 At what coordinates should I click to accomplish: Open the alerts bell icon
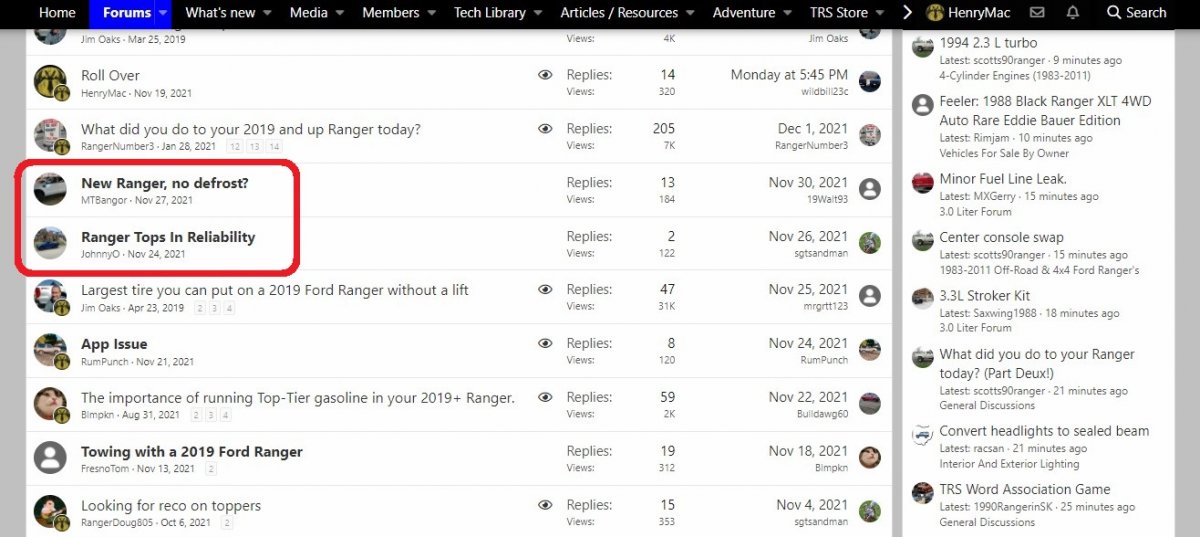1072,13
